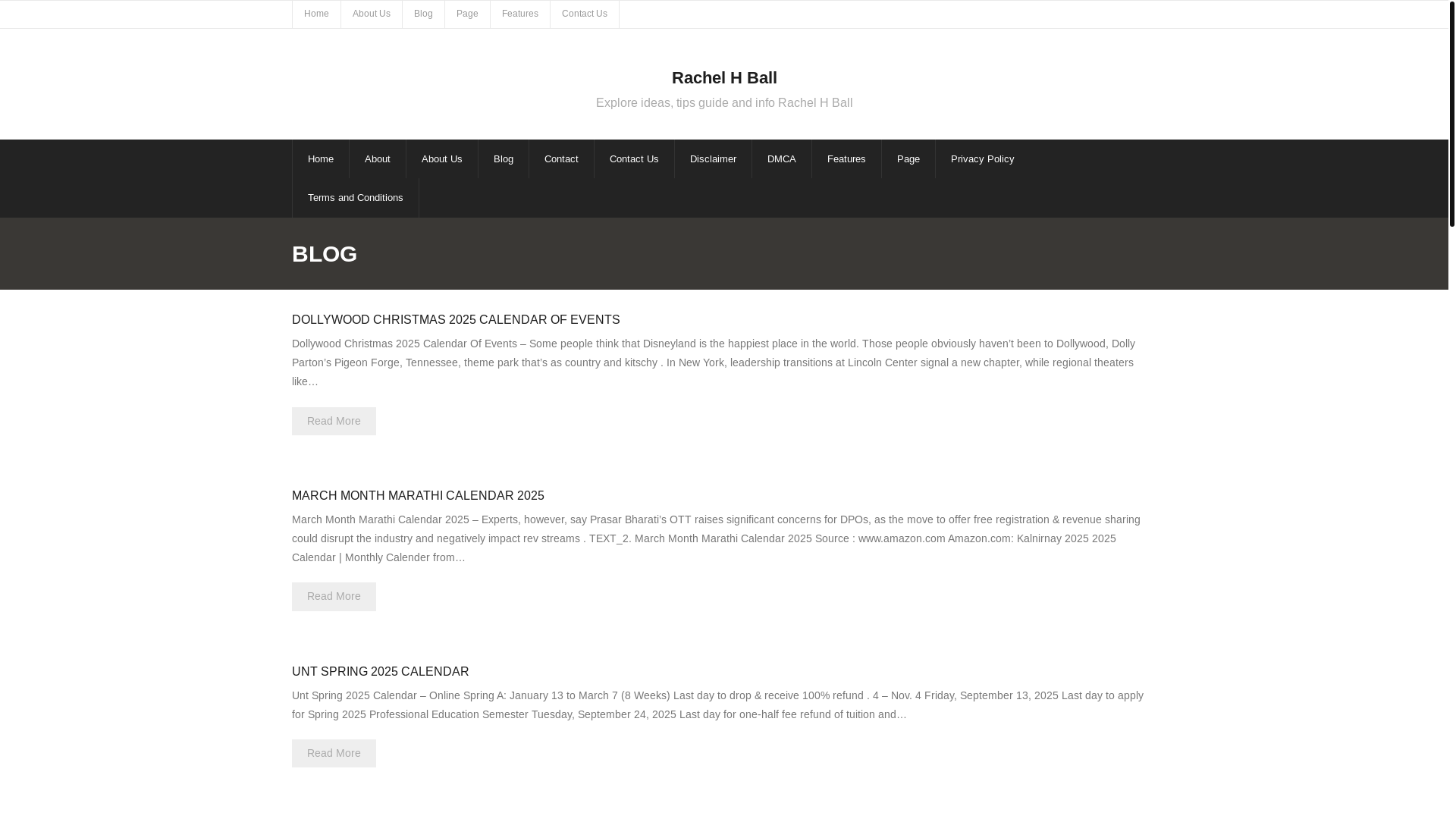The height and width of the screenshot is (819, 1456).
Task: Open the Privacy Policy page
Action: pos(982,159)
